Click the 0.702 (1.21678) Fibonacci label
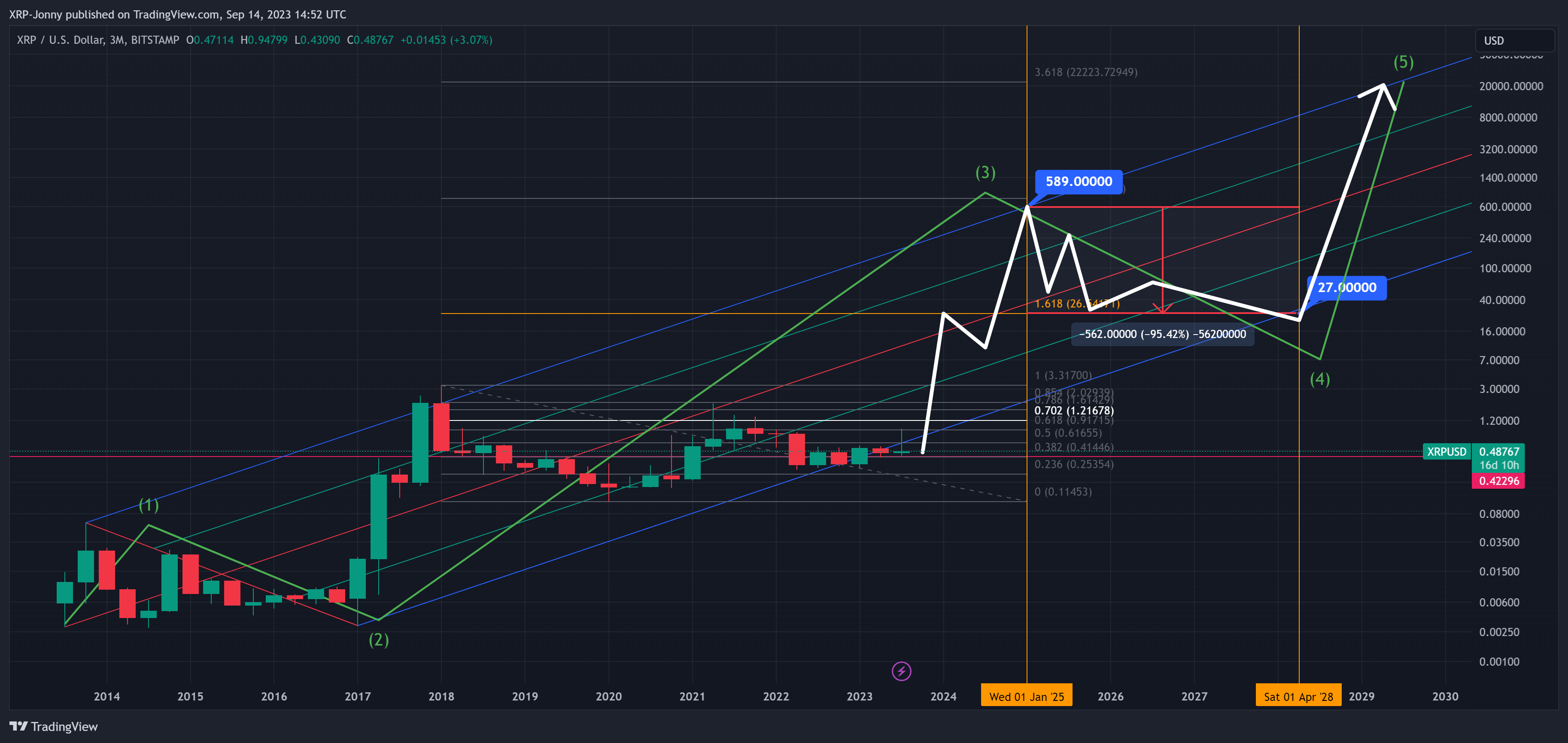 tap(1074, 411)
